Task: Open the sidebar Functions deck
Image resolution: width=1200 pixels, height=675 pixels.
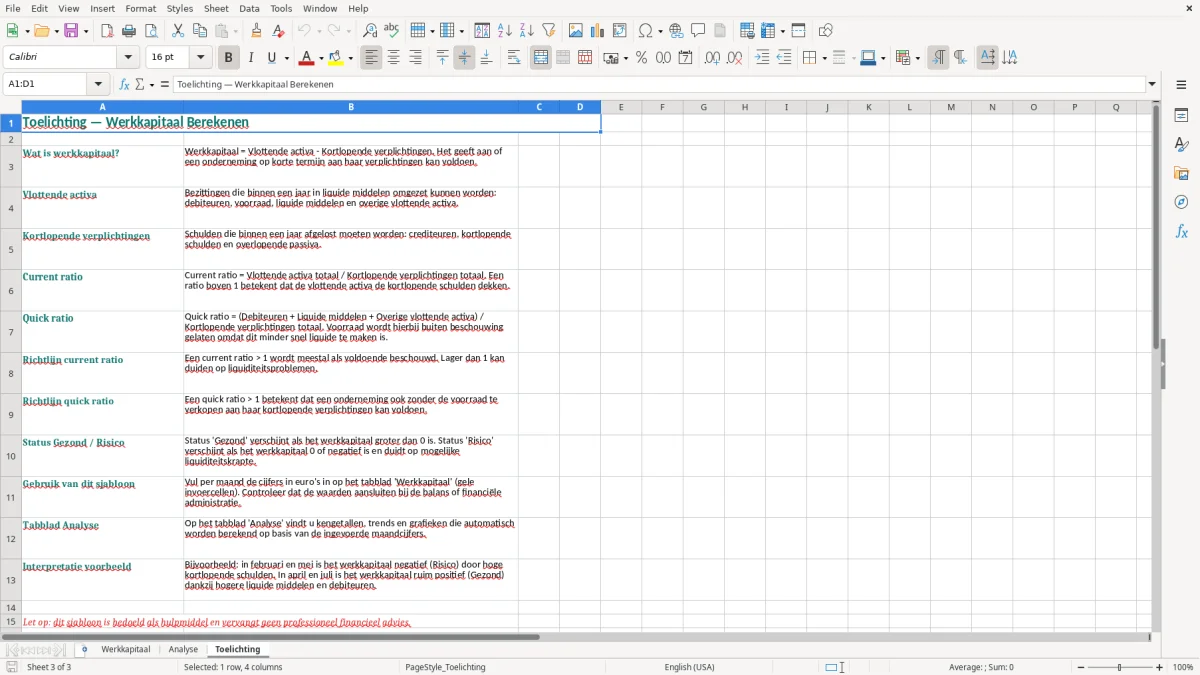Action: (x=1181, y=231)
